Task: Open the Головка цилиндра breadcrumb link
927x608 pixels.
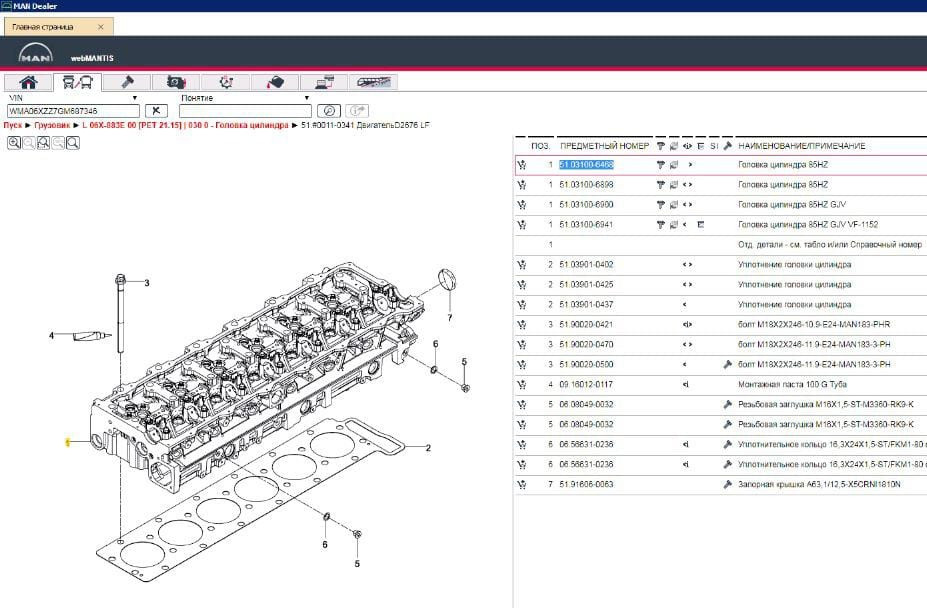Action: [x=252, y=126]
